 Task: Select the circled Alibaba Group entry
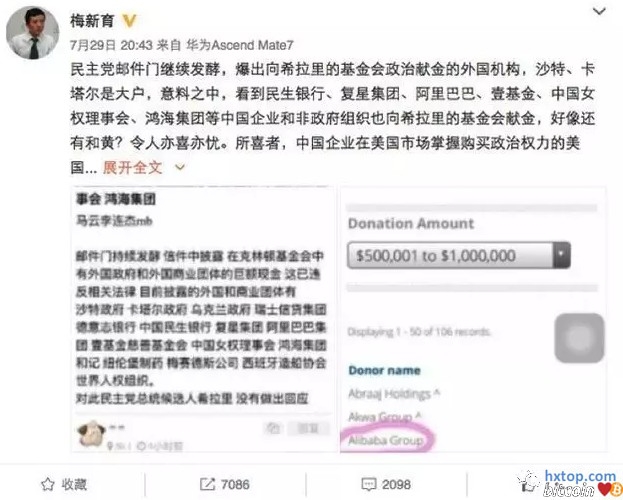tap(386, 440)
